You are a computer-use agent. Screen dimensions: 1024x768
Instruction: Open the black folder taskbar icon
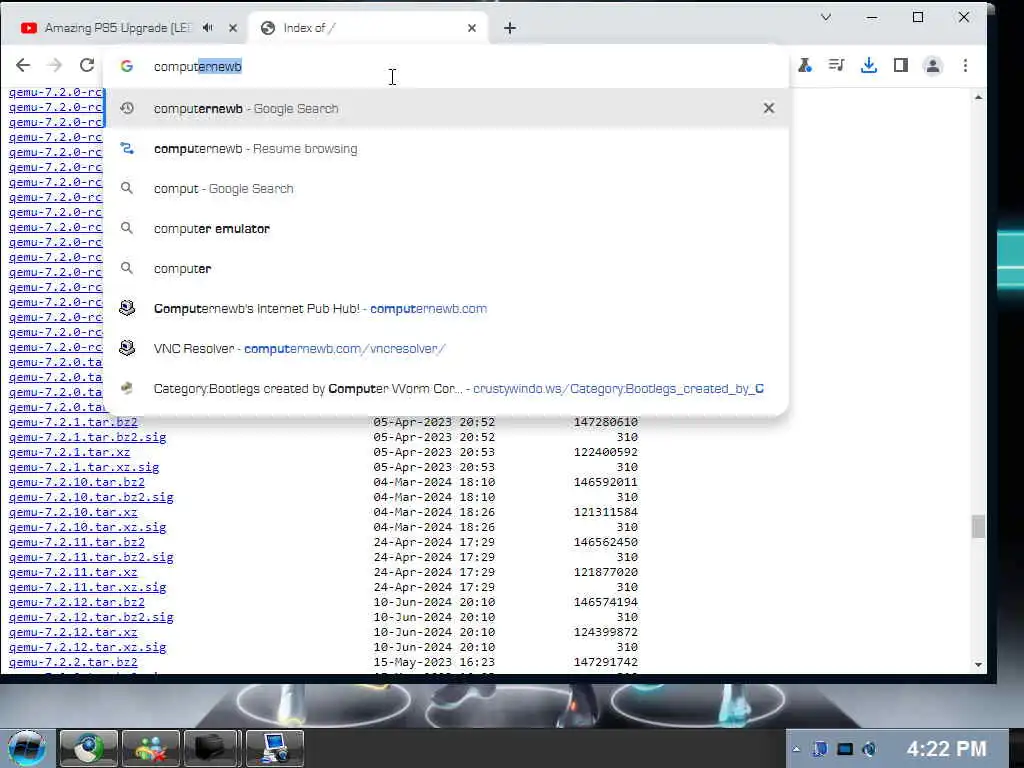tap(212, 748)
